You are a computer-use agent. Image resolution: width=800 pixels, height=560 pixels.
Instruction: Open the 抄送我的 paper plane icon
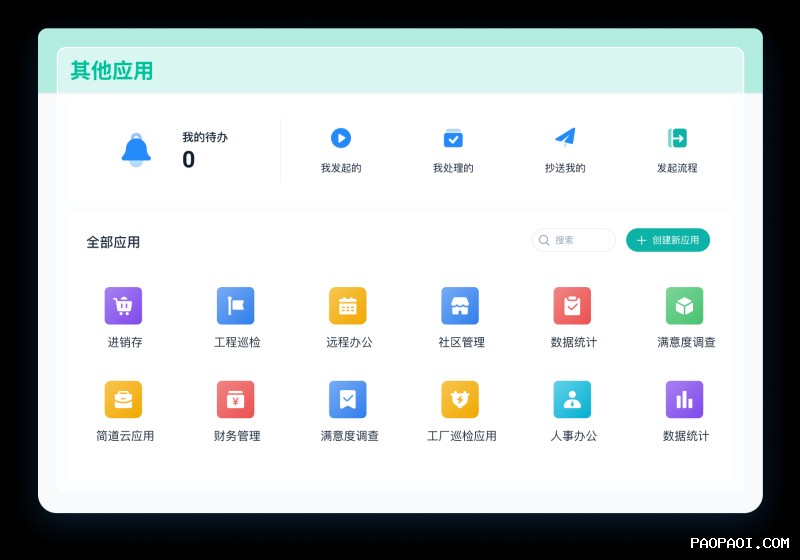pyautogui.click(x=565, y=137)
